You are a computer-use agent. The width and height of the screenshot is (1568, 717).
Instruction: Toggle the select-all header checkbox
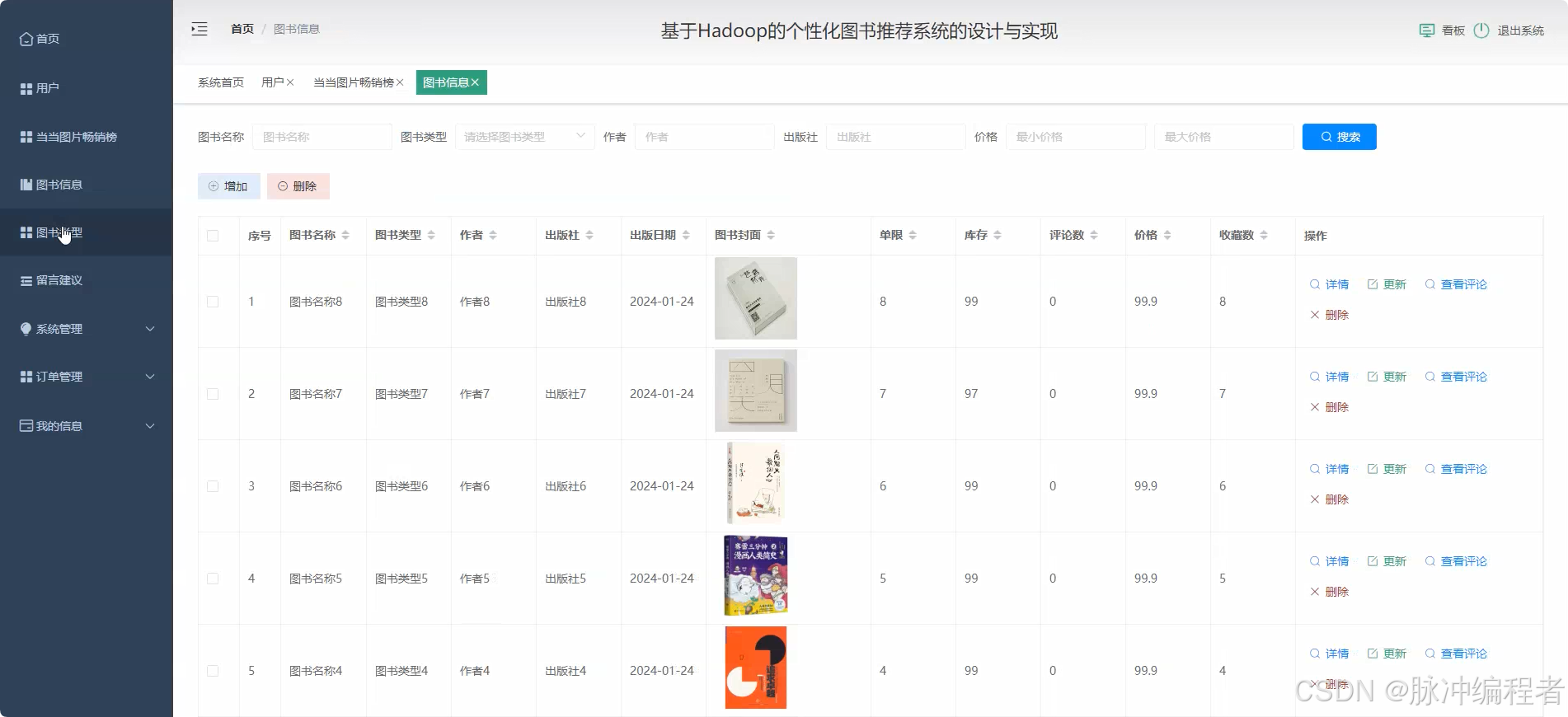(213, 236)
